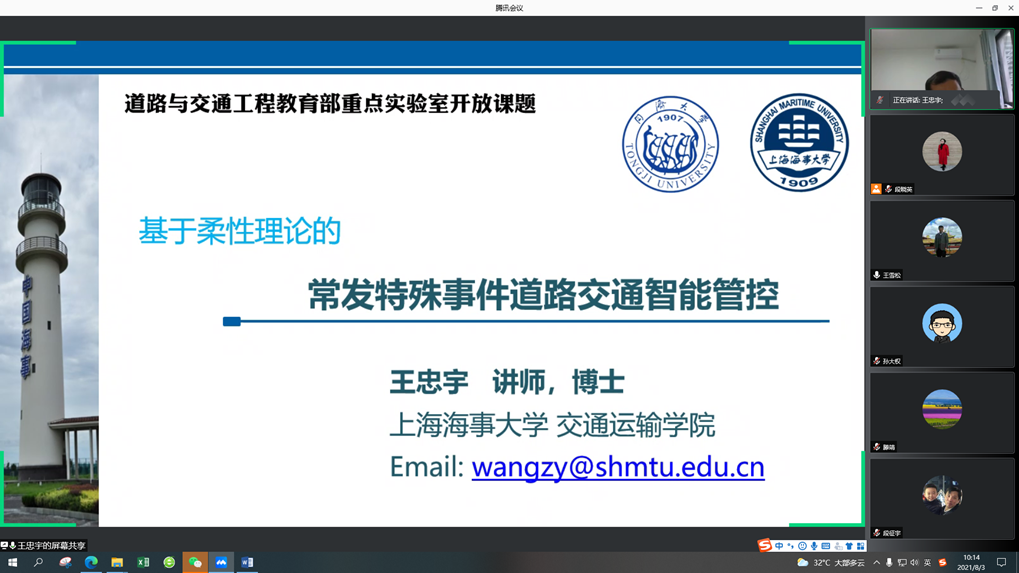Toggle Sogou Chinese/English input mode
Image resolution: width=1019 pixels, height=573 pixels.
click(779, 546)
